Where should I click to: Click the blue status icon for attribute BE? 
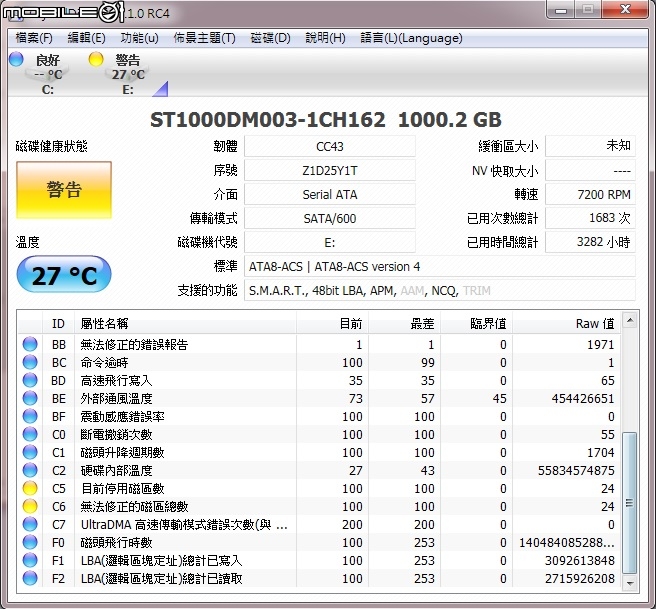(30, 398)
